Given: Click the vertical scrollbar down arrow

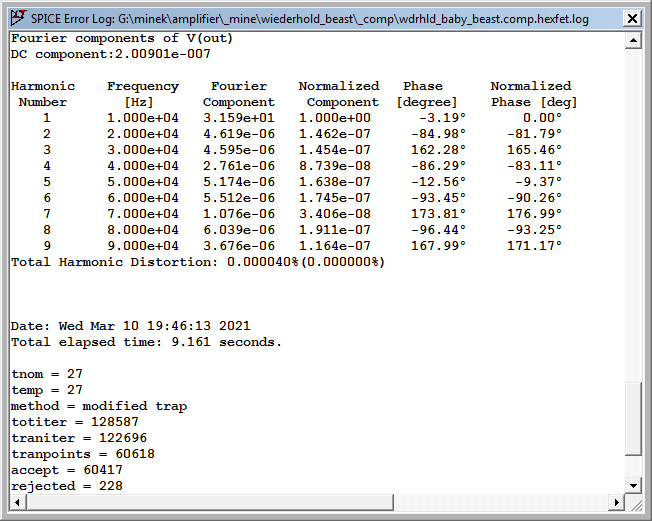Looking at the screenshot, I should (633, 486).
